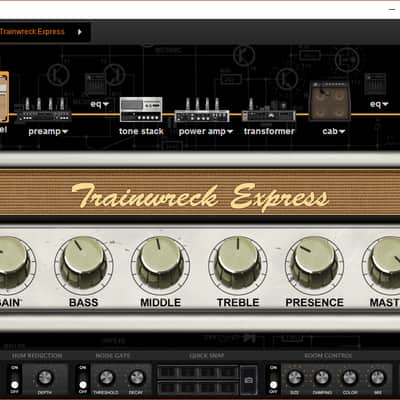Select the EQ module icon after the cab
The width and height of the screenshot is (400, 400).
375,83
